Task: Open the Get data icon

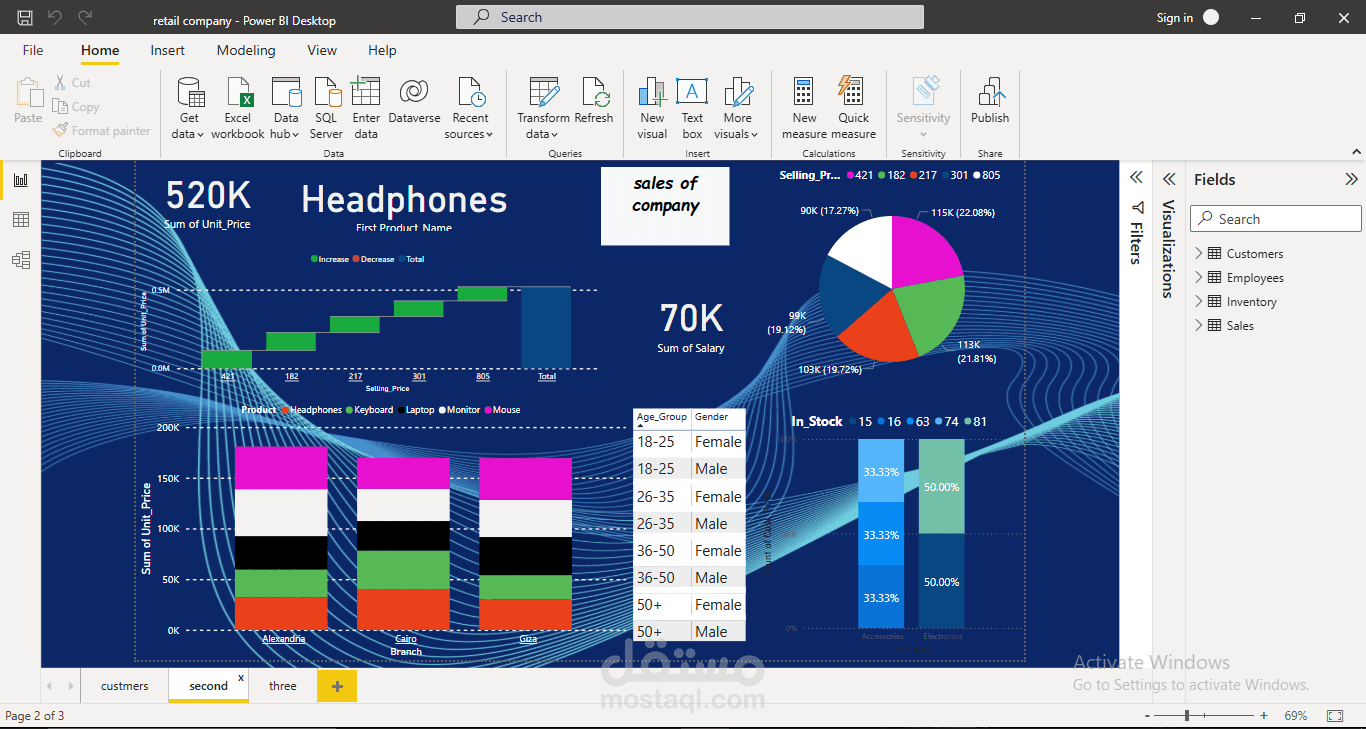Action: [x=189, y=93]
